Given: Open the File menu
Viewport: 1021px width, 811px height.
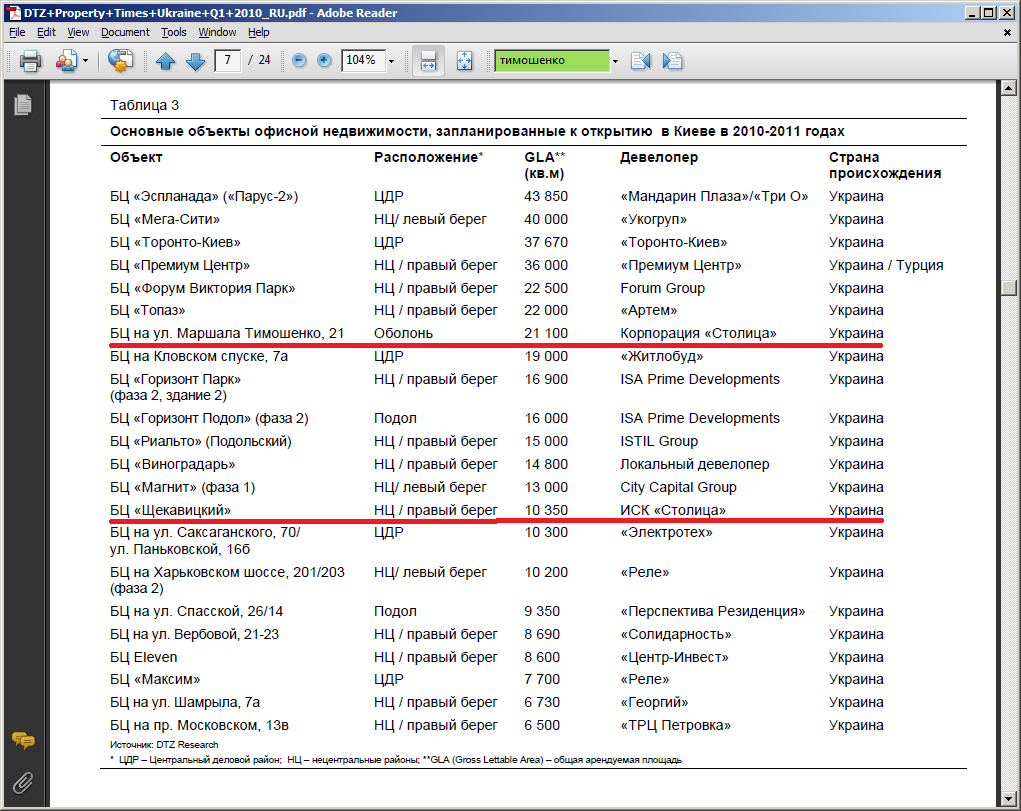Looking at the screenshot, I should pyautogui.click(x=18, y=32).
